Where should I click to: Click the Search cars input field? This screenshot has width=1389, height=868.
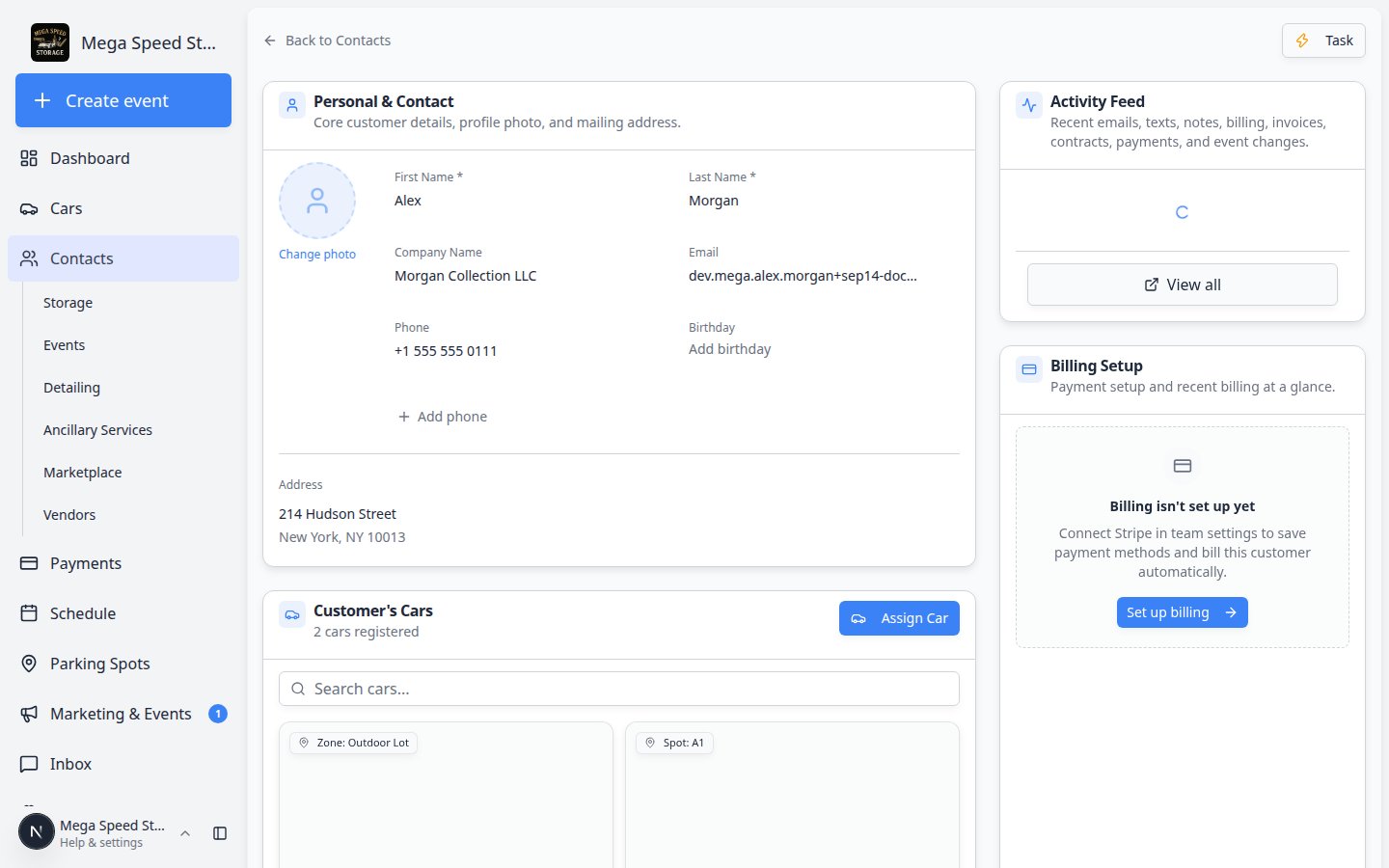tap(619, 689)
